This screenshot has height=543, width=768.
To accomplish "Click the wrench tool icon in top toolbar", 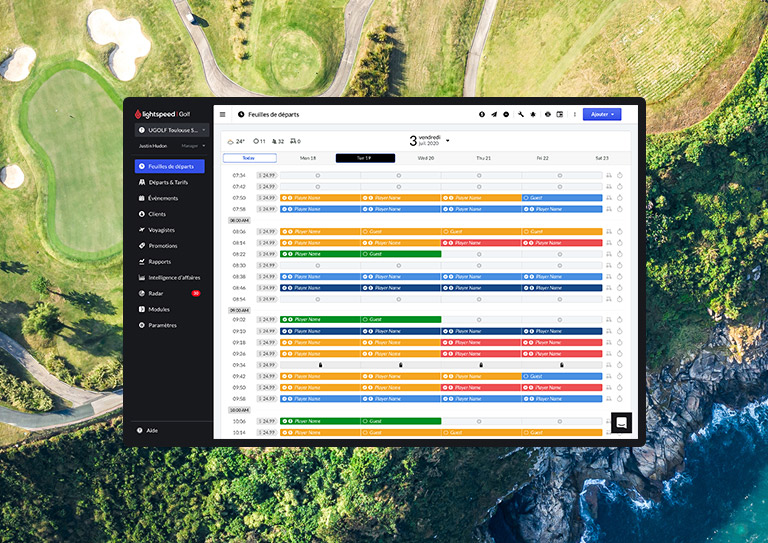I will tap(521, 114).
